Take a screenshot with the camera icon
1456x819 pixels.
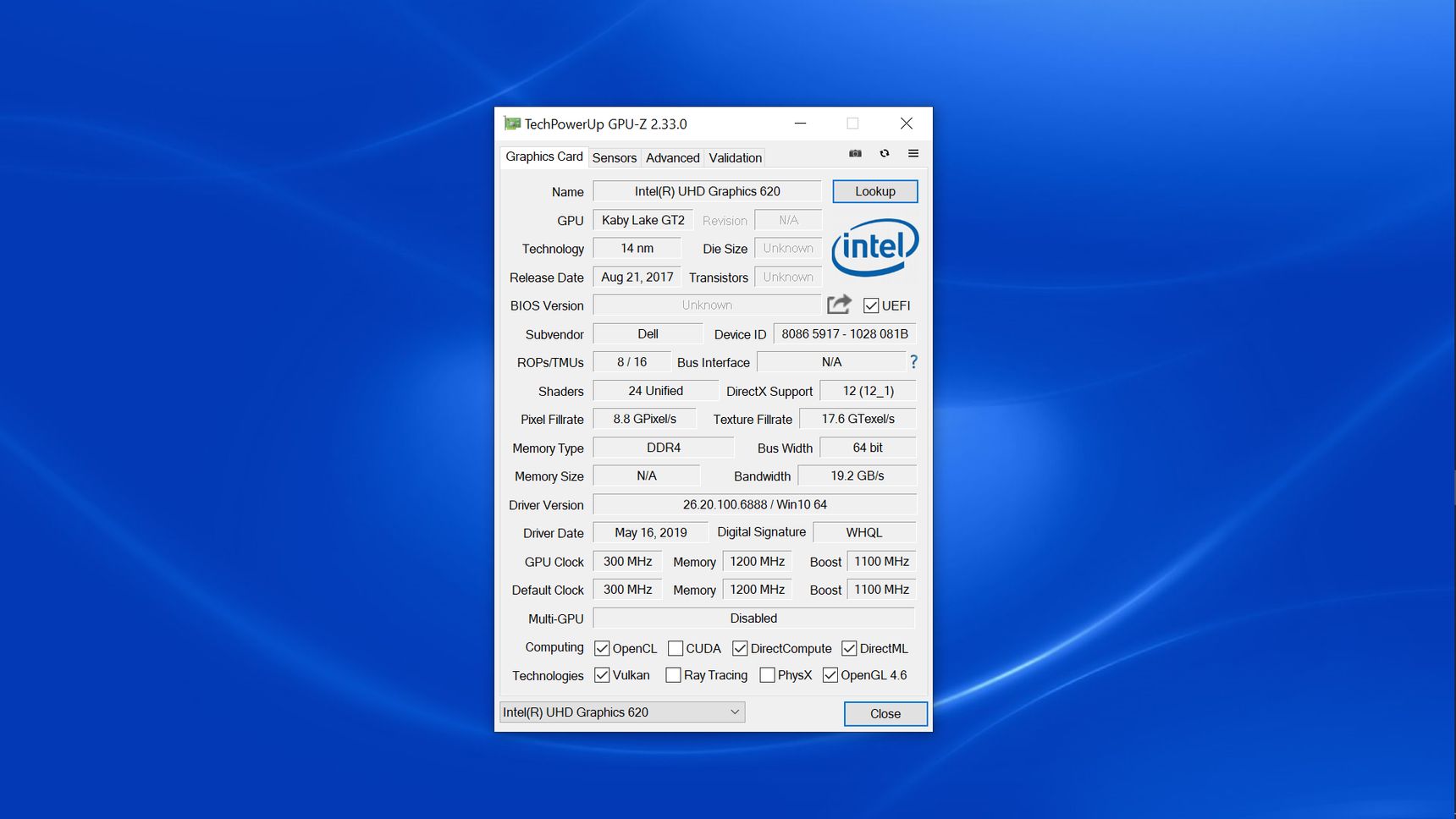point(855,154)
